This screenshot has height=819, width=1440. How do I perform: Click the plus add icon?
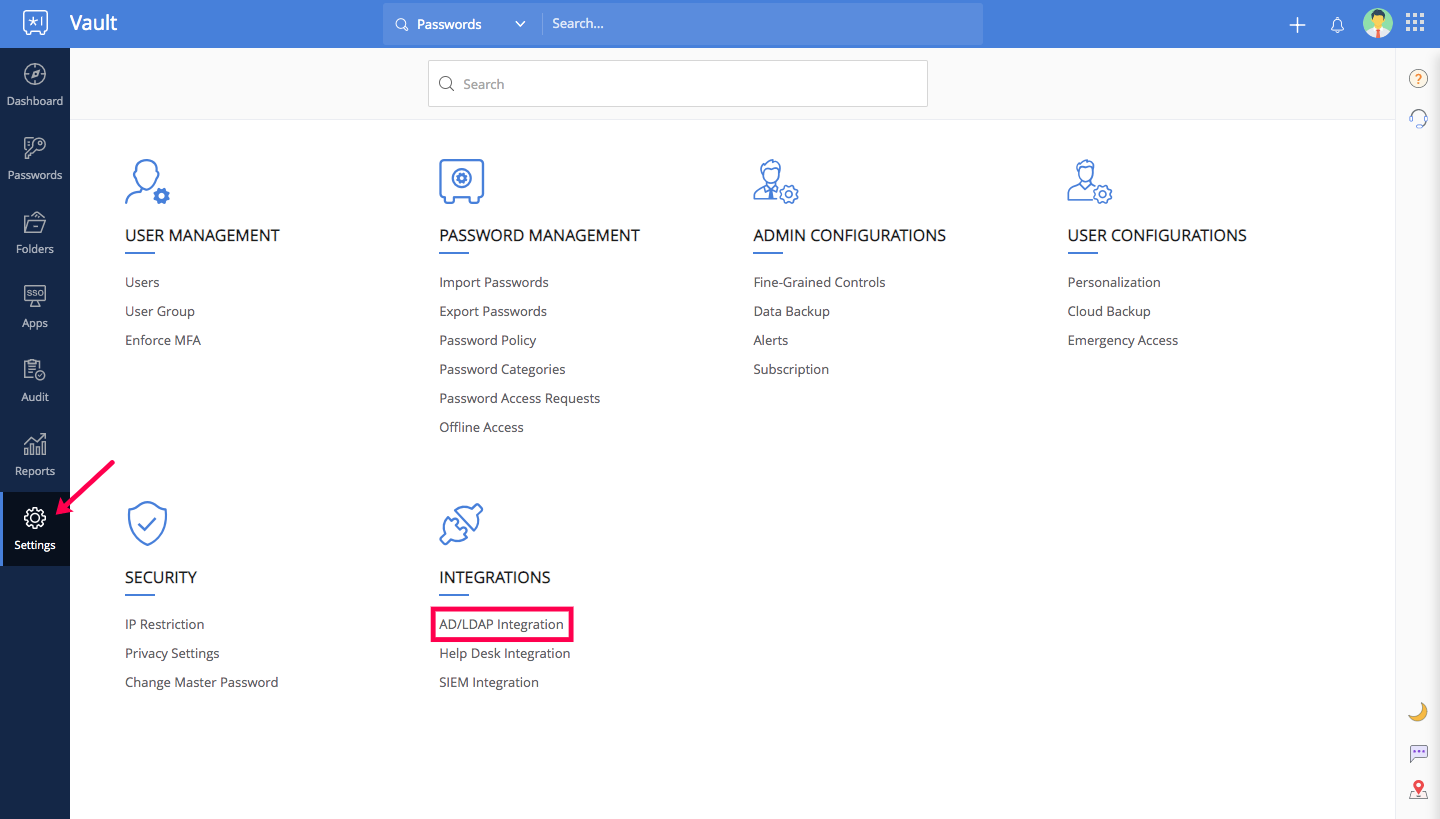[x=1297, y=25]
